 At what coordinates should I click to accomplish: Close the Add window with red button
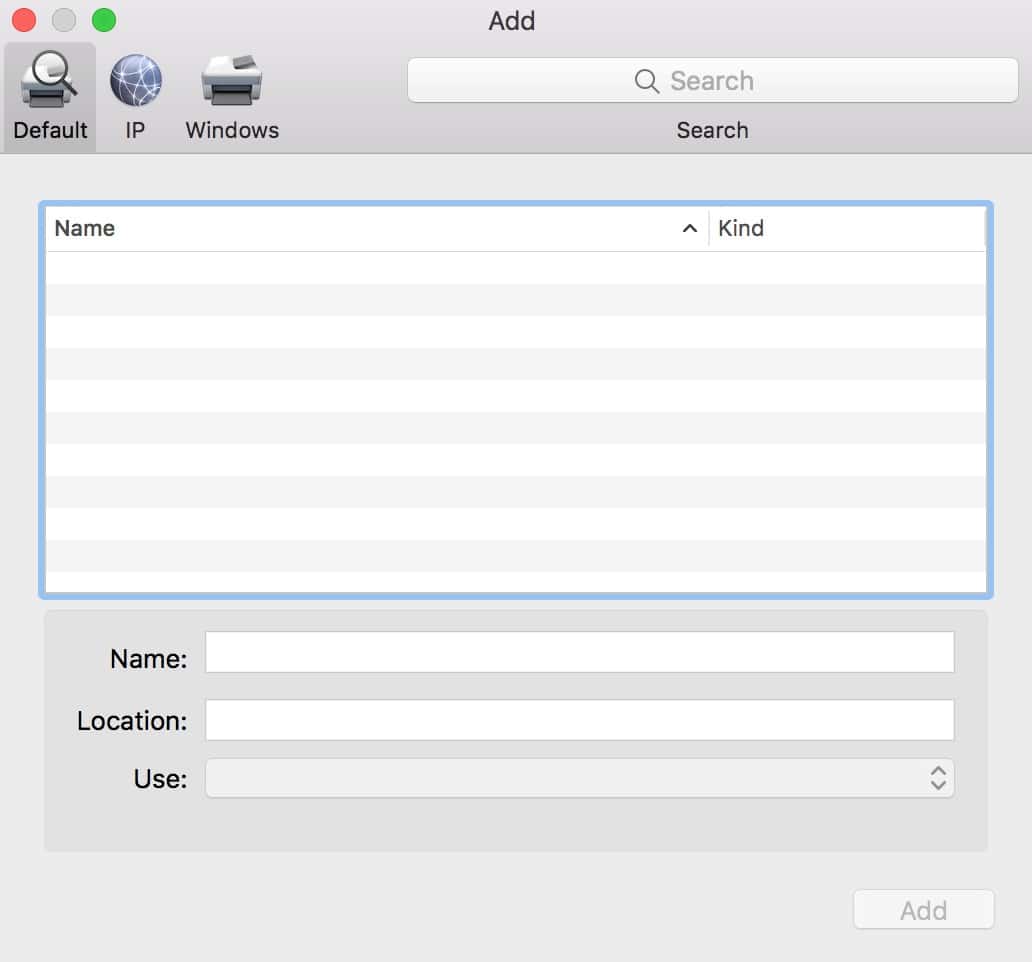point(24,20)
